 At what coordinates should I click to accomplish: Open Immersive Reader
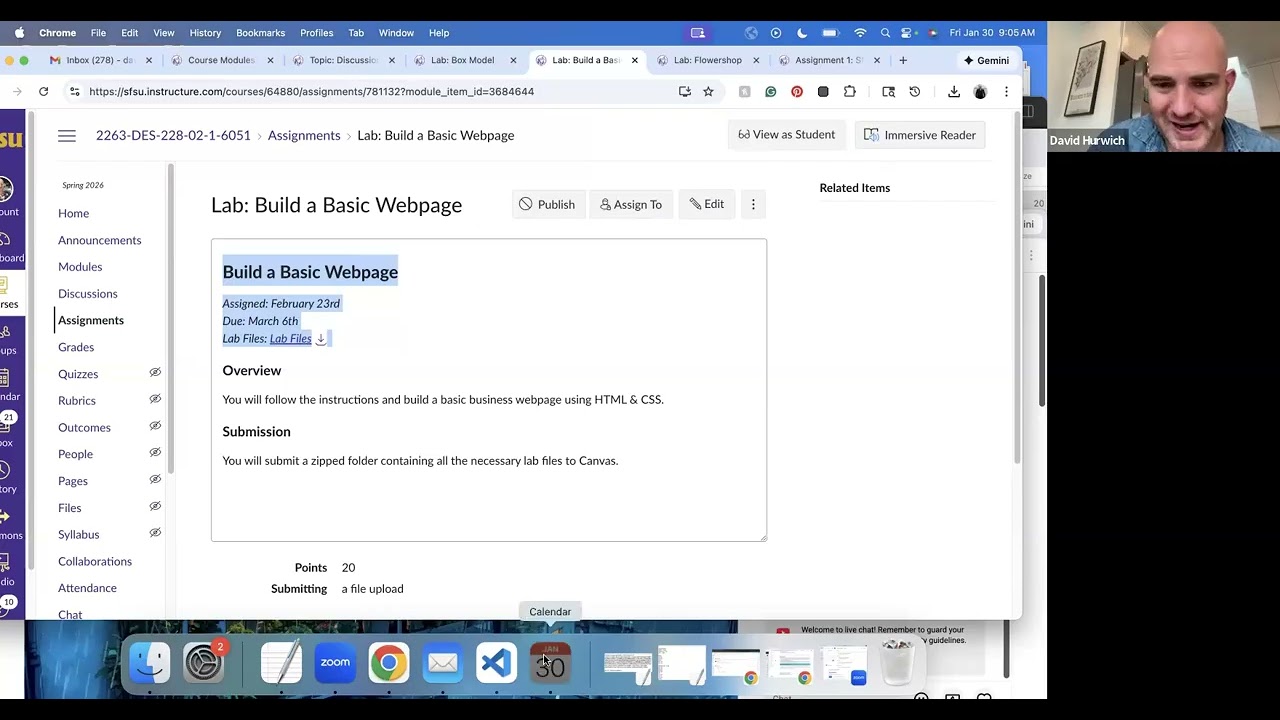[920, 135]
